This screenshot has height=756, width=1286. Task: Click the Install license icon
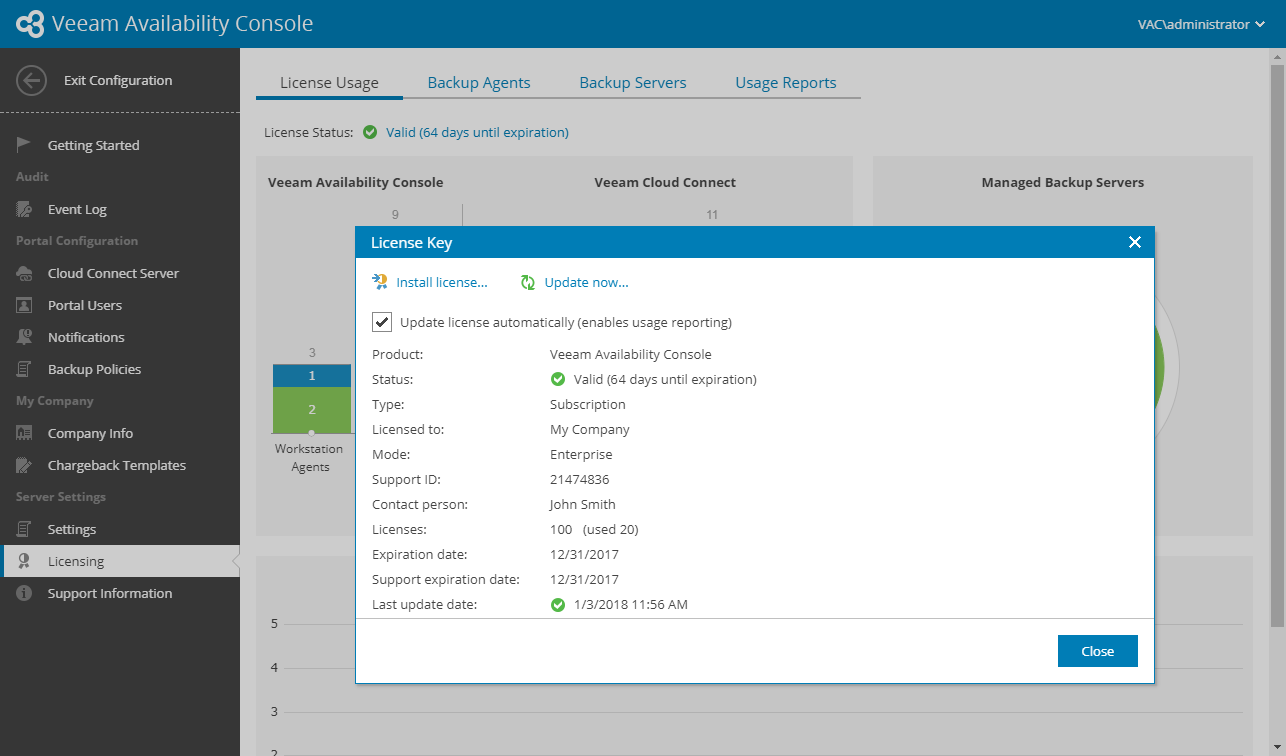point(380,282)
